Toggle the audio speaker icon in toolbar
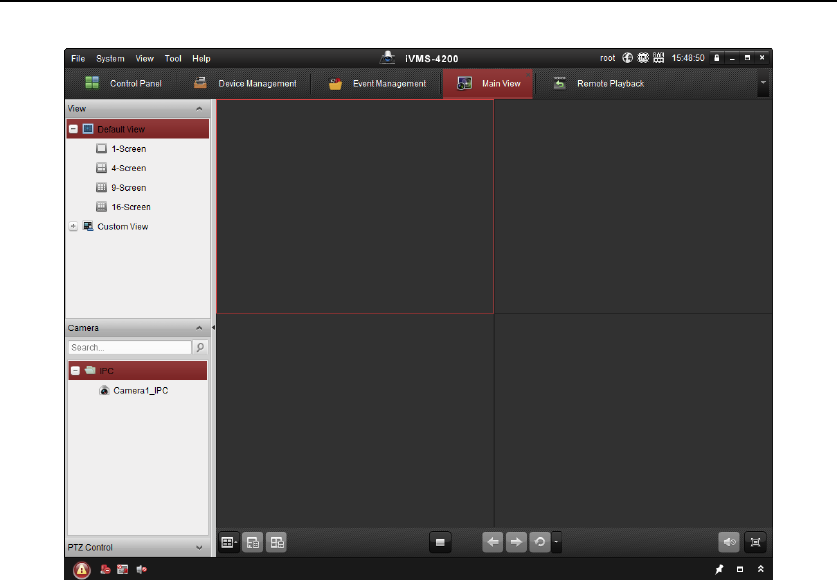837x580 pixels. tap(729, 543)
